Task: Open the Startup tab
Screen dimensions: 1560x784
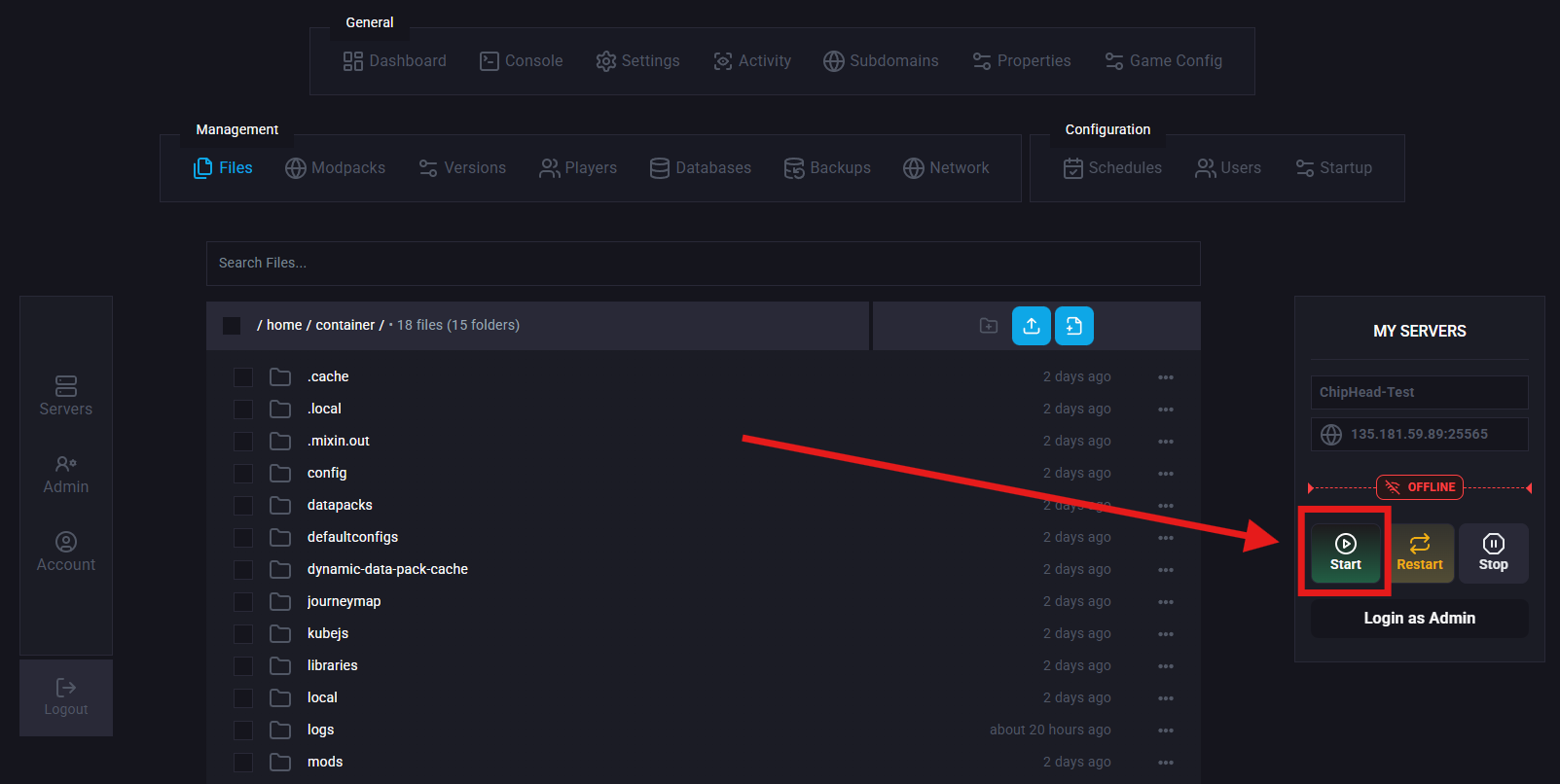Action: coord(1333,168)
